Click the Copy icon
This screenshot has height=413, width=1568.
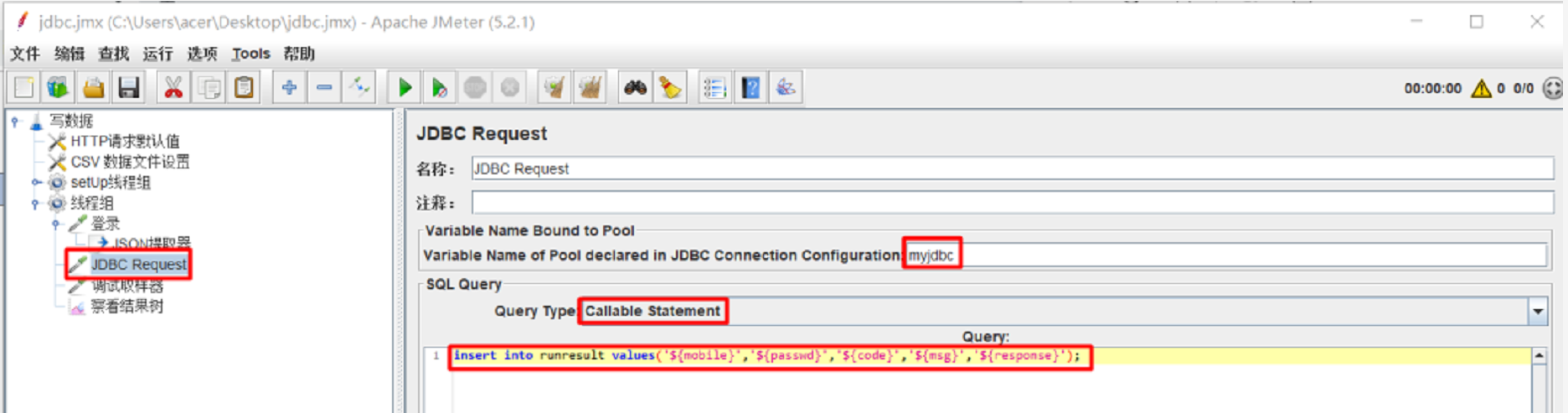click(x=209, y=87)
